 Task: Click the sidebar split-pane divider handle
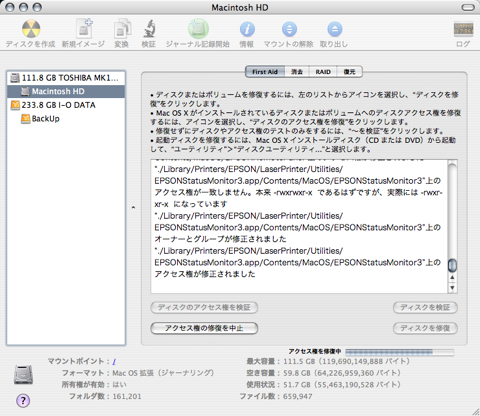(133, 207)
